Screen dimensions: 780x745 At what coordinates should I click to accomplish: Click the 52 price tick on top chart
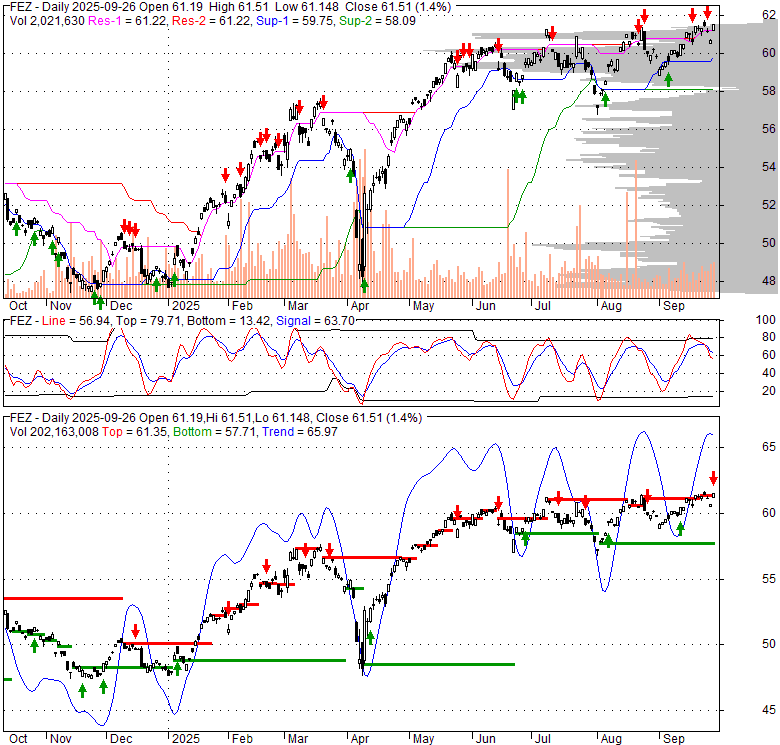pos(769,205)
